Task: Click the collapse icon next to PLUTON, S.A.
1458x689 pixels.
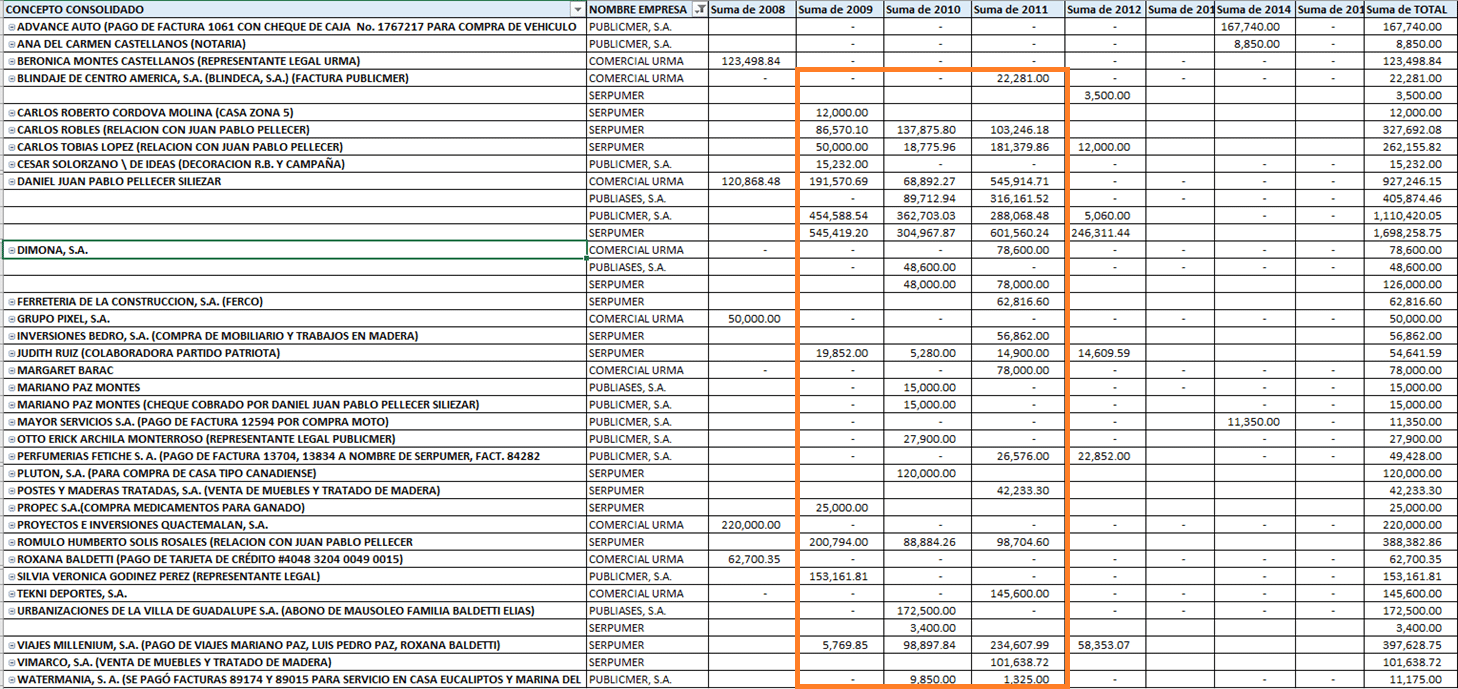Action: pyautogui.click(x=11, y=473)
